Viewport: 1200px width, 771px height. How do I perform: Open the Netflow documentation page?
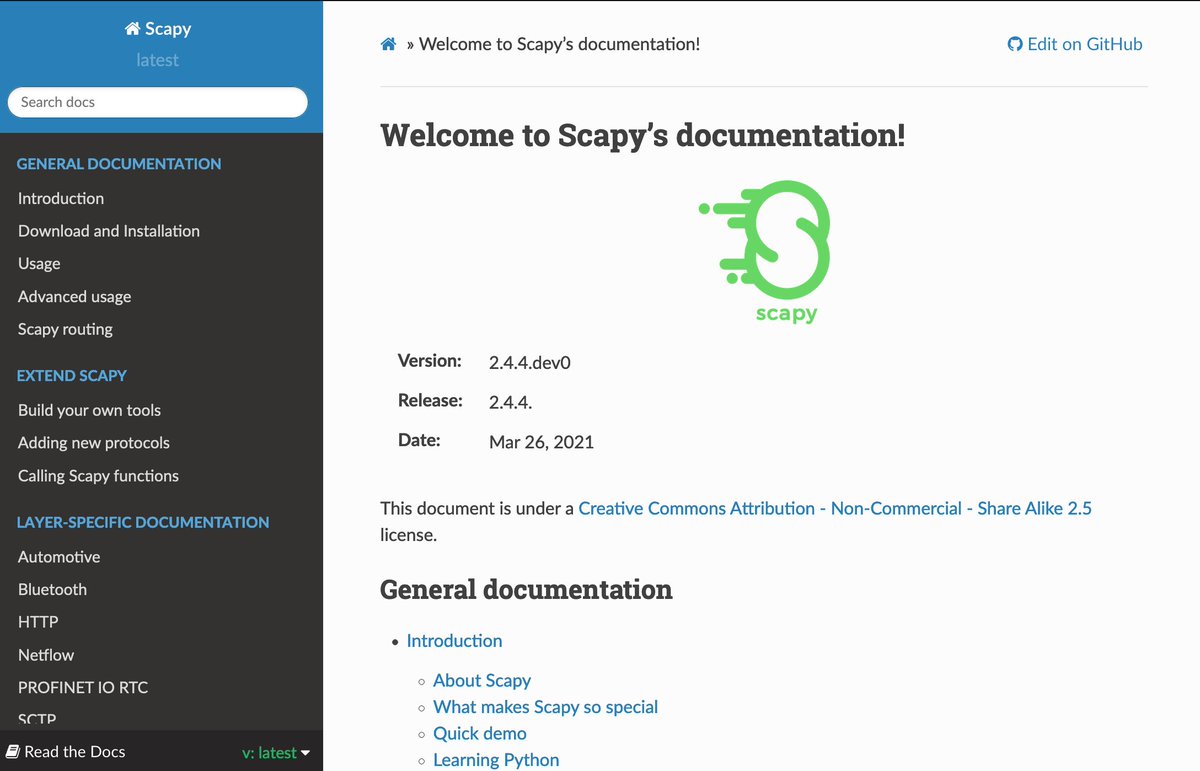click(45, 654)
